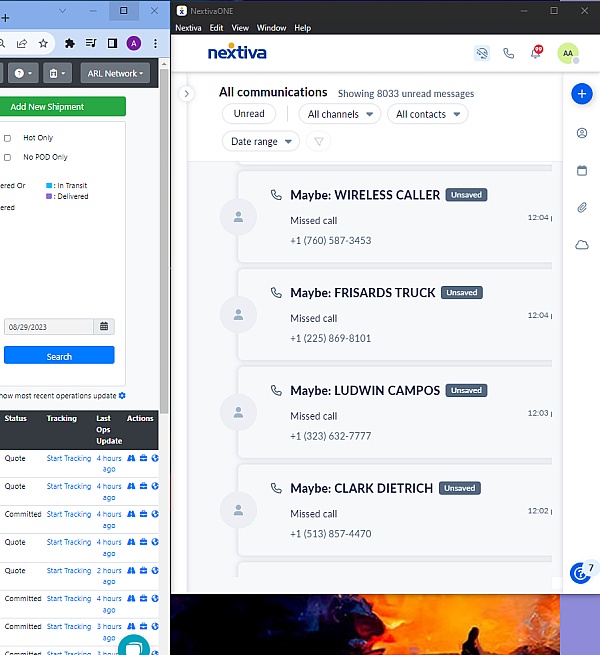Click the Chrome extensions puzzle icon

[69, 44]
